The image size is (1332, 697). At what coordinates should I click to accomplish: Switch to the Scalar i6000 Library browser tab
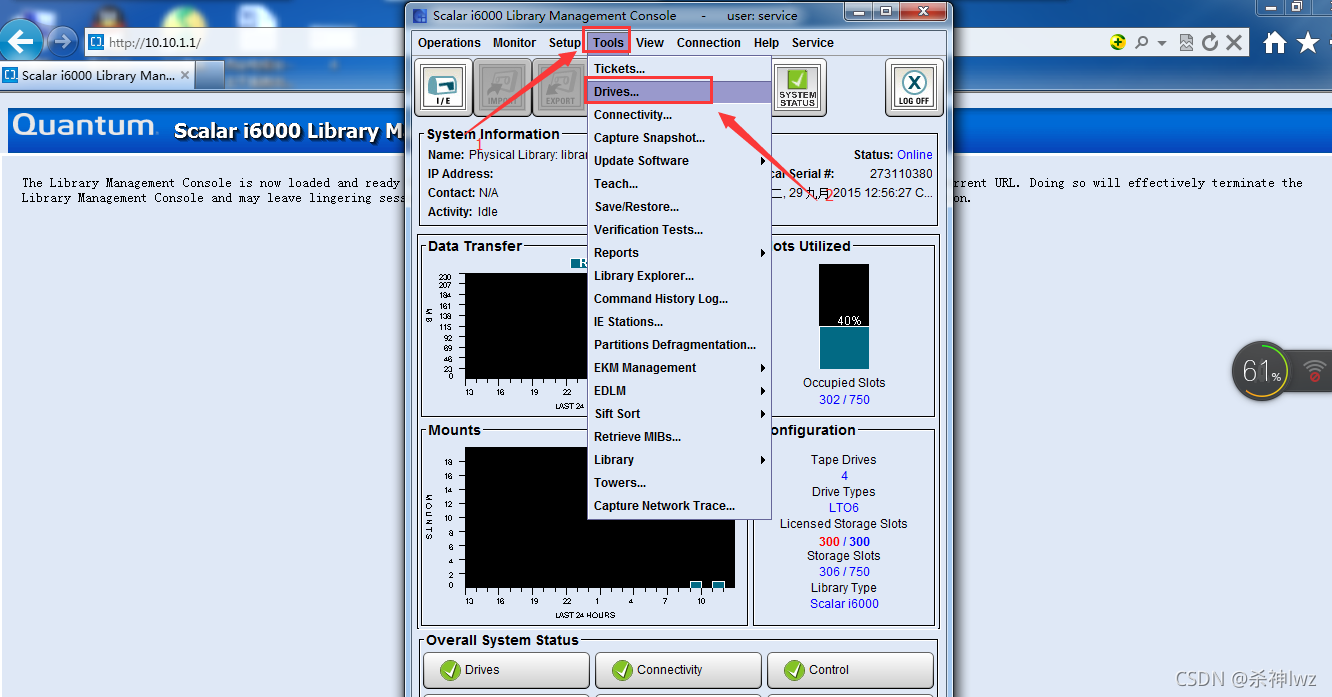(97, 75)
